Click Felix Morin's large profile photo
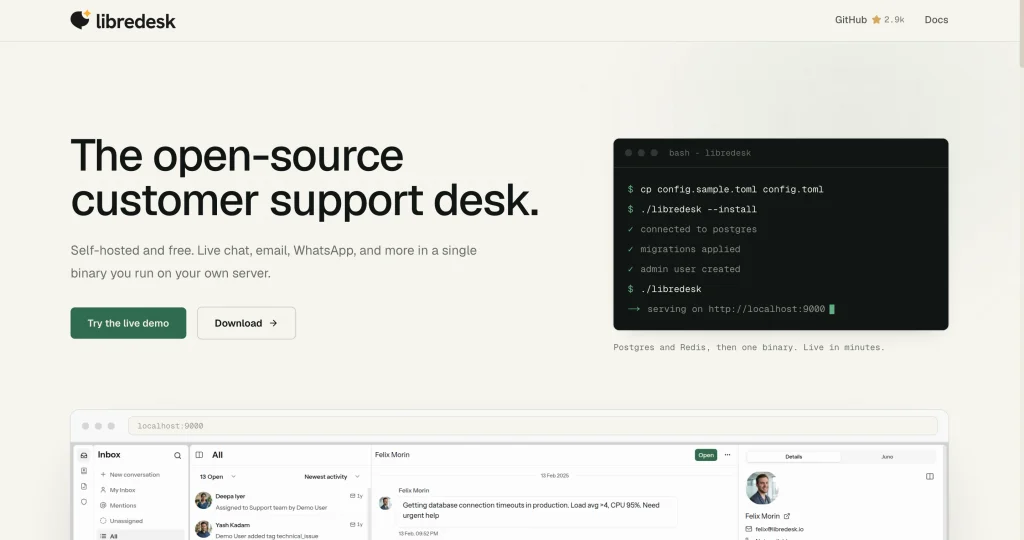Screen dimensions: 1024x540 click(762, 488)
